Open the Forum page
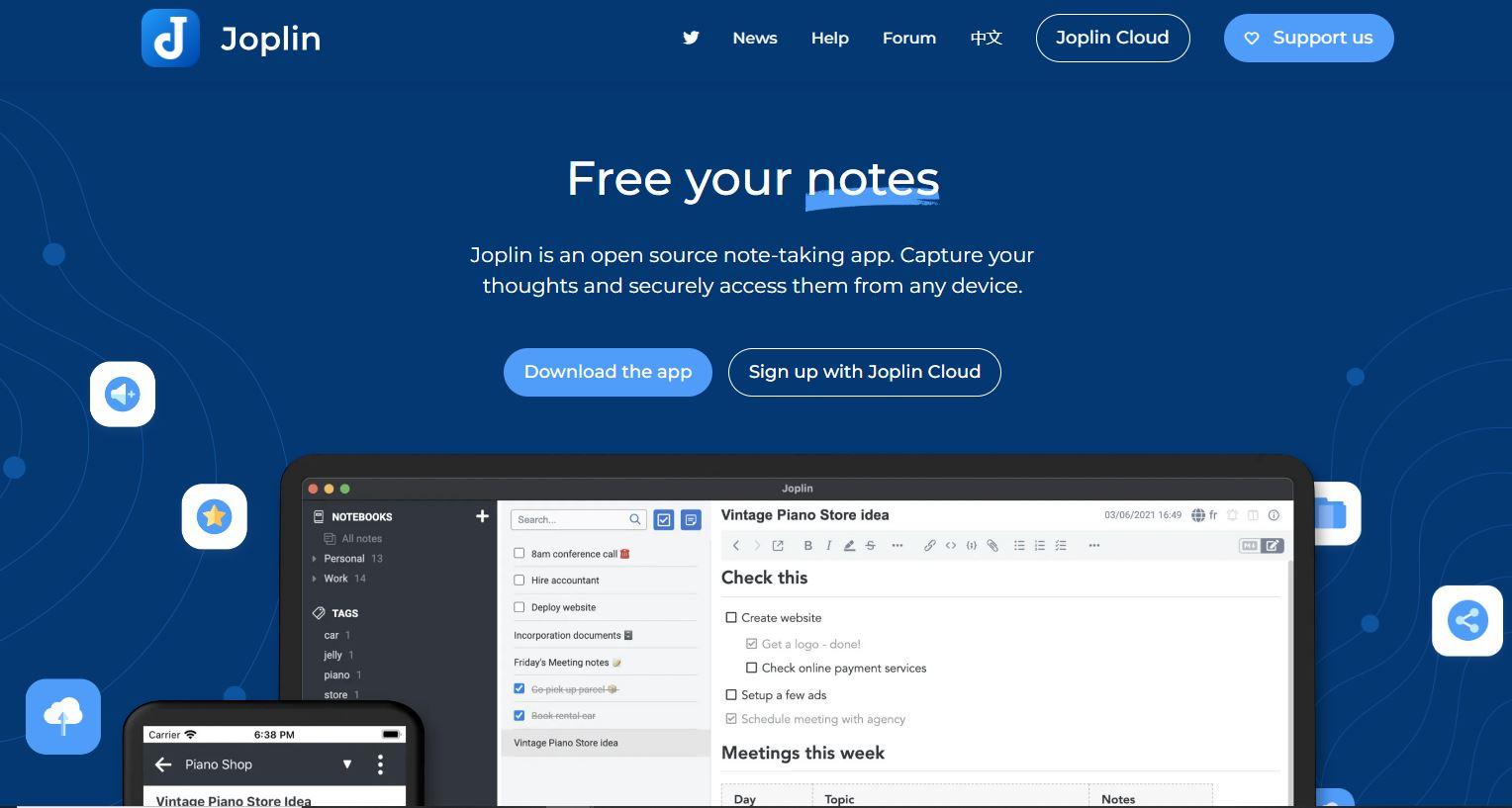The image size is (1512, 808). coord(909,38)
